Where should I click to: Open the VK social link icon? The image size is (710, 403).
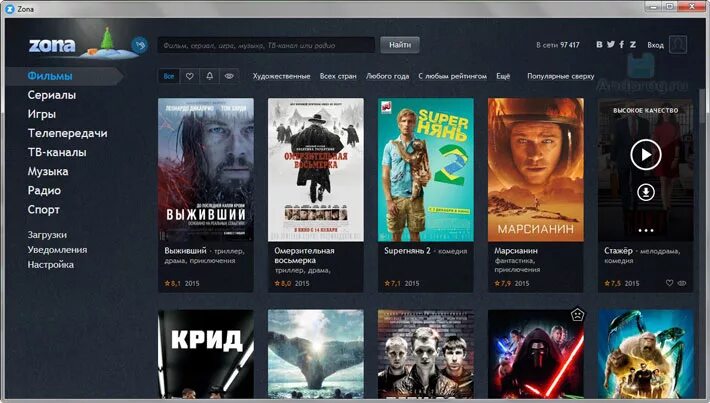600,44
